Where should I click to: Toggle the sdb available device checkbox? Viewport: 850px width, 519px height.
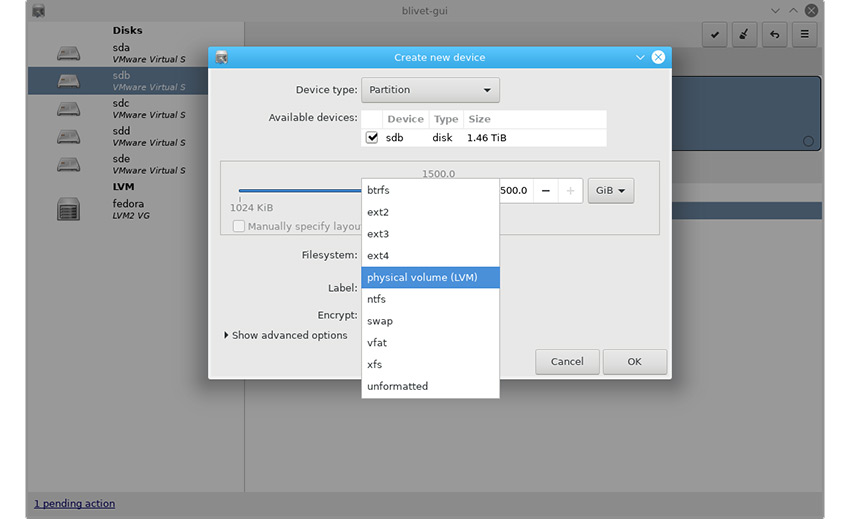[372, 138]
